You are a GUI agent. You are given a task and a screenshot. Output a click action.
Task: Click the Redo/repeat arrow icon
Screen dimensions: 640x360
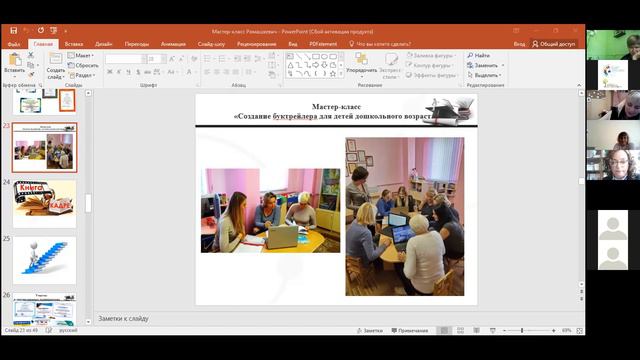[40, 31]
